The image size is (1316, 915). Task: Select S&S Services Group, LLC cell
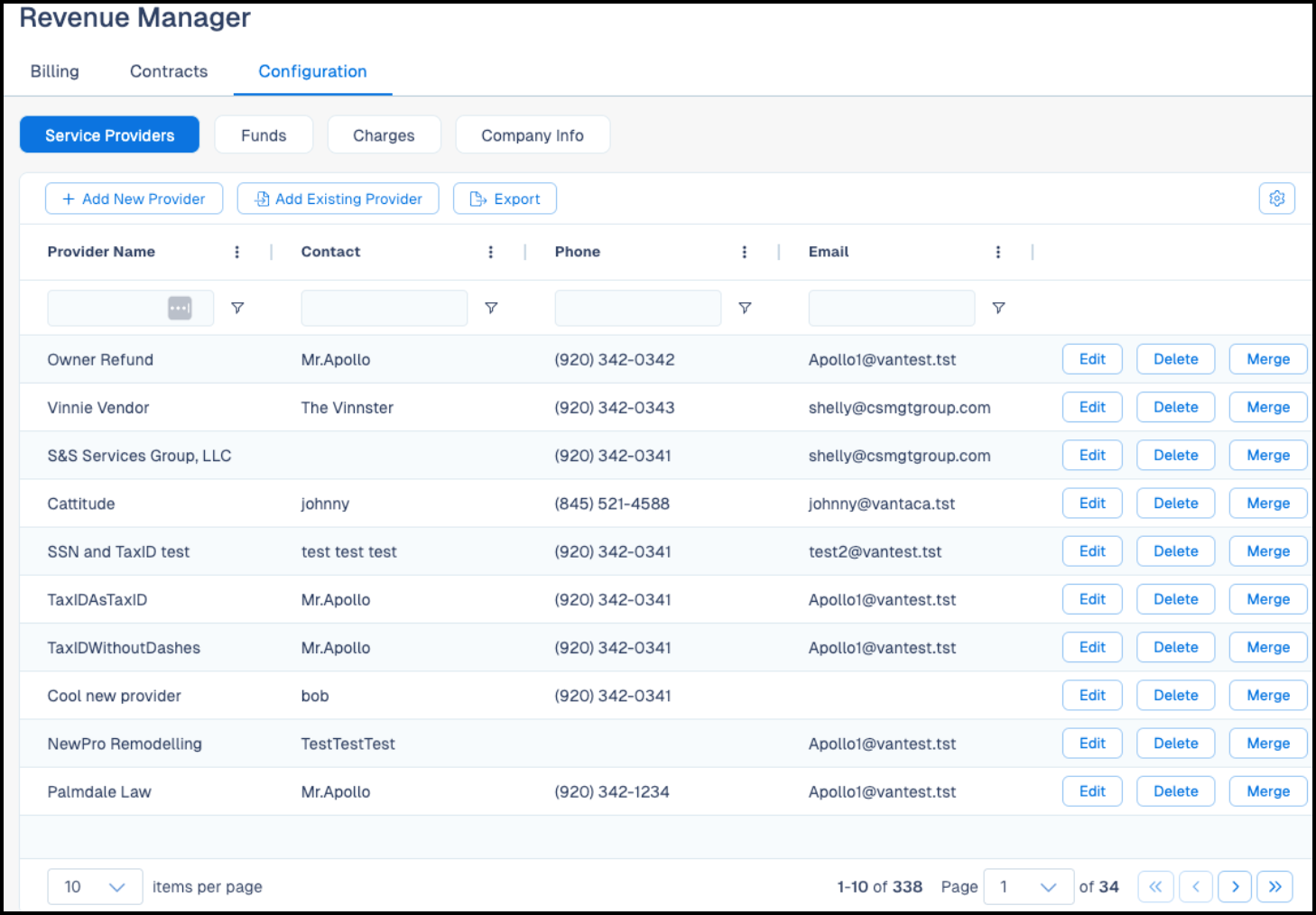139,456
